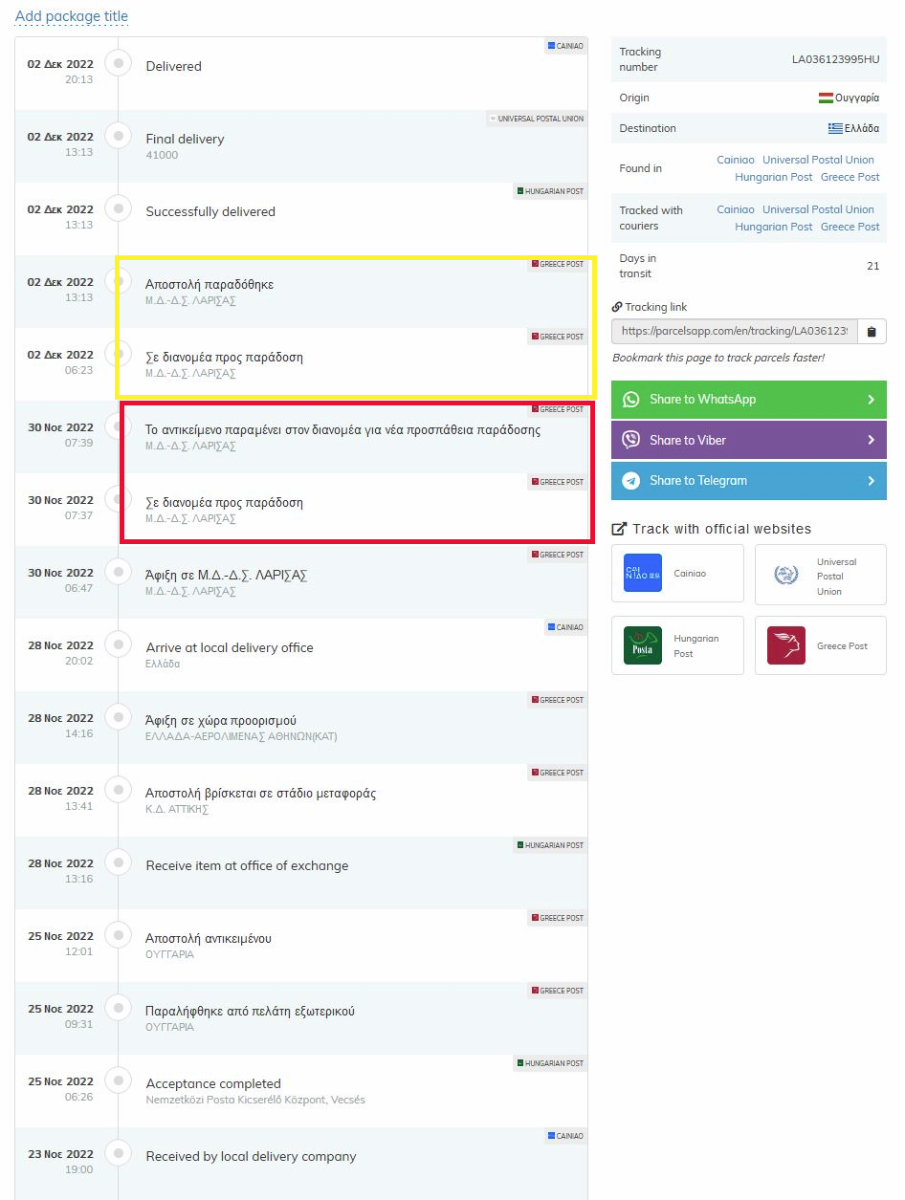Viewport: 905px width, 1200px height.
Task: Click the CAINIAO tag on Delivered event
Action: click(x=565, y=46)
